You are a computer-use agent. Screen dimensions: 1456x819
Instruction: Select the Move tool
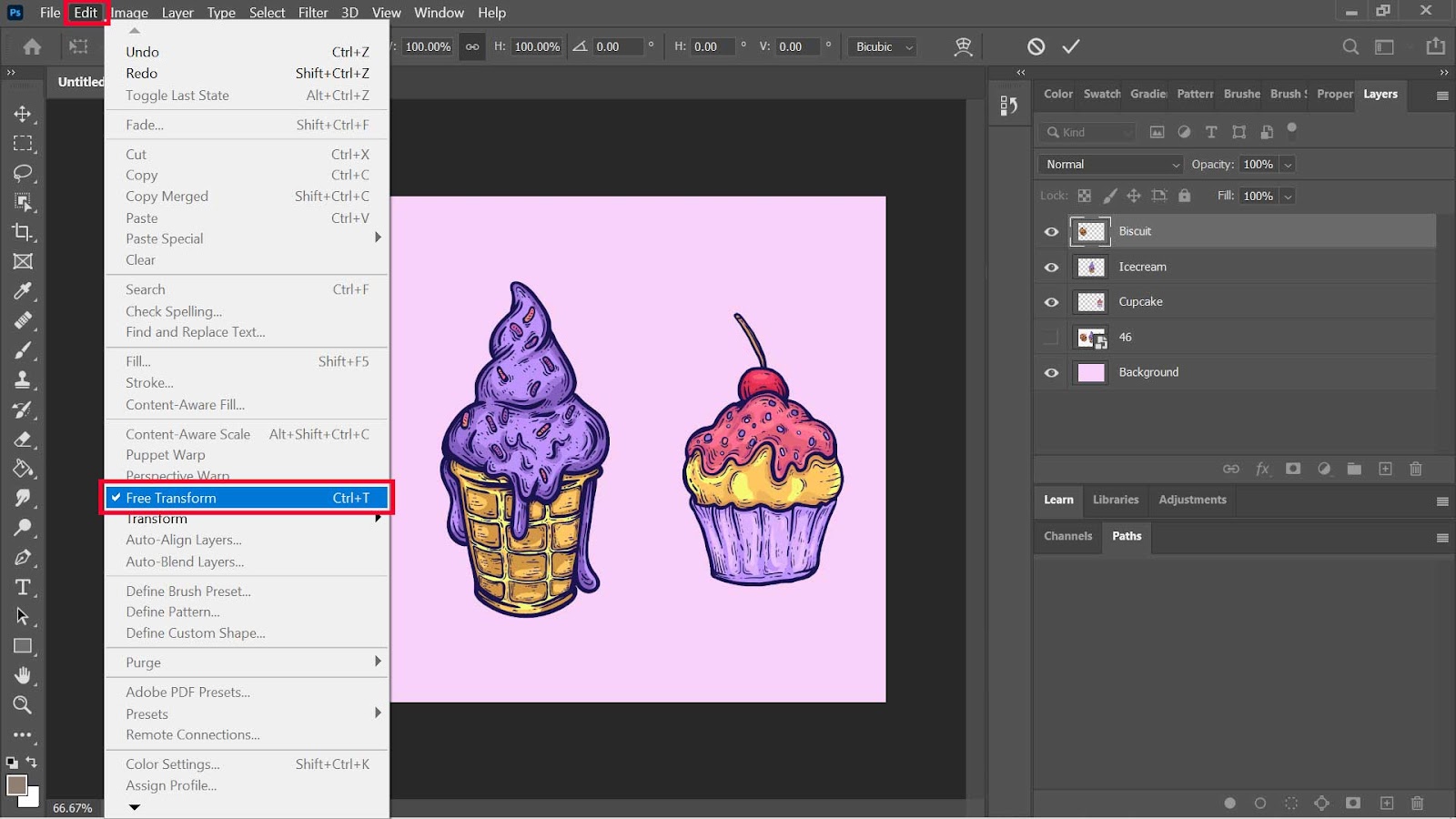(x=23, y=114)
